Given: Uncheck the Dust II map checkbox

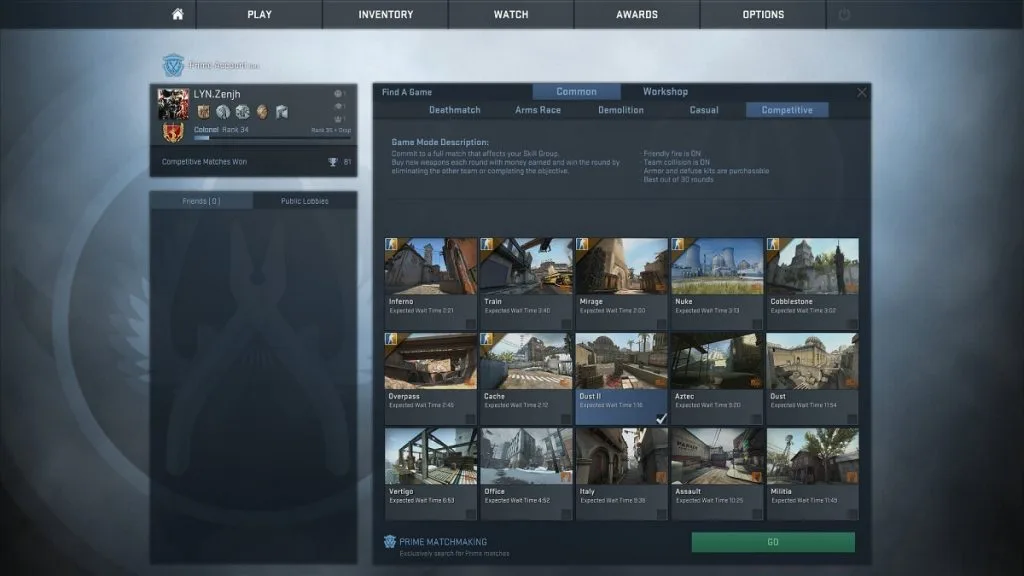Looking at the screenshot, I should (x=661, y=419).
